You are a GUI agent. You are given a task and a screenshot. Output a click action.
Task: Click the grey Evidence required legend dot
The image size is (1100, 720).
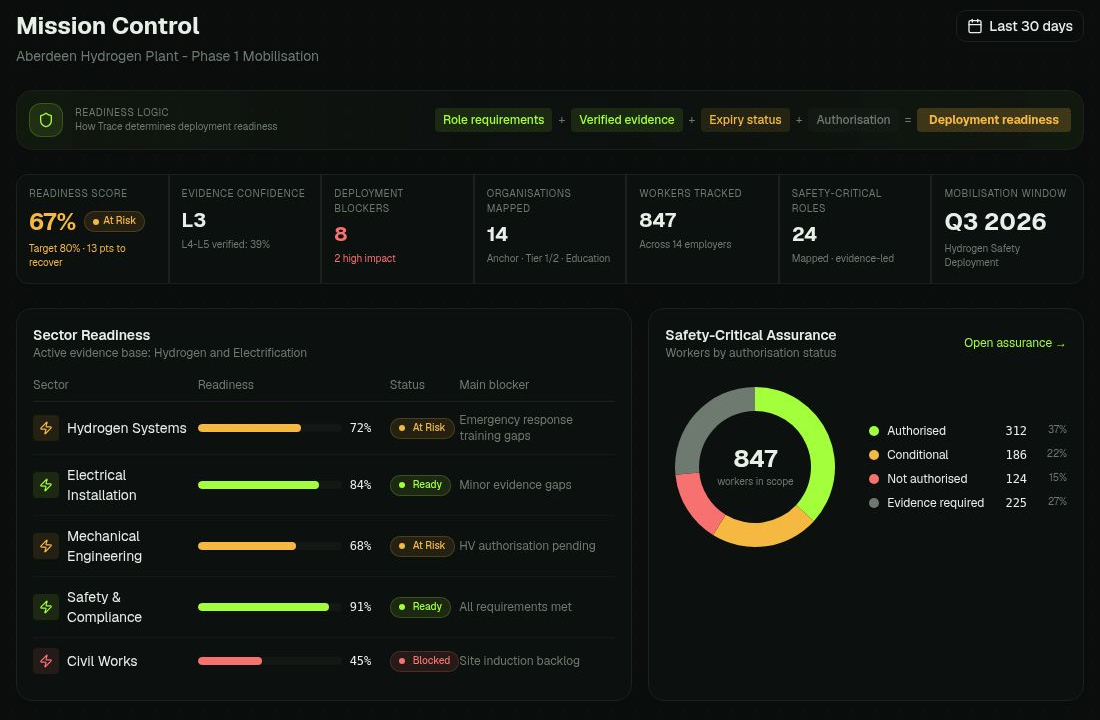(x=873, y=503)
